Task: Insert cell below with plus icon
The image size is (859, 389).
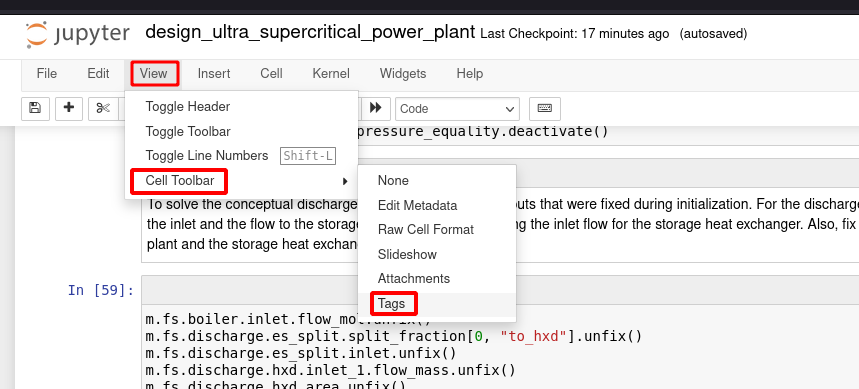Action: pos(69,108)
